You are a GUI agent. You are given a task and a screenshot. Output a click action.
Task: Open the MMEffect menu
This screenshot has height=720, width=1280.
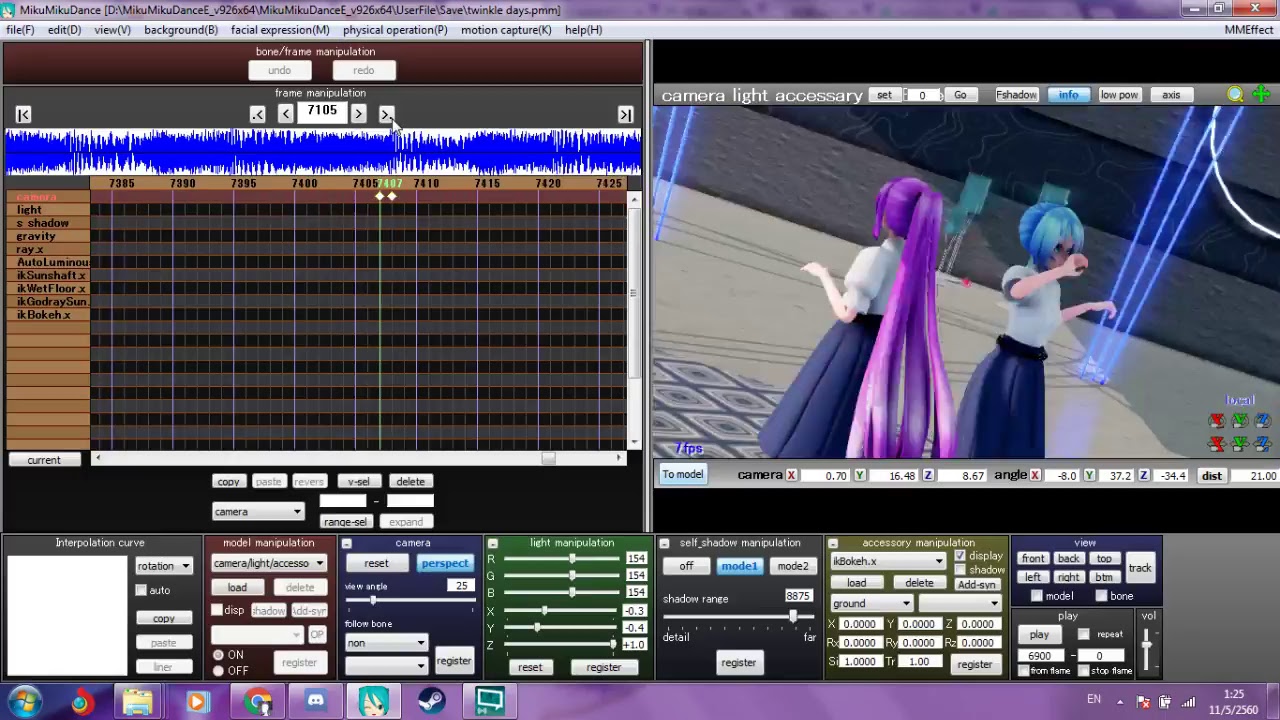[1249, 30]
